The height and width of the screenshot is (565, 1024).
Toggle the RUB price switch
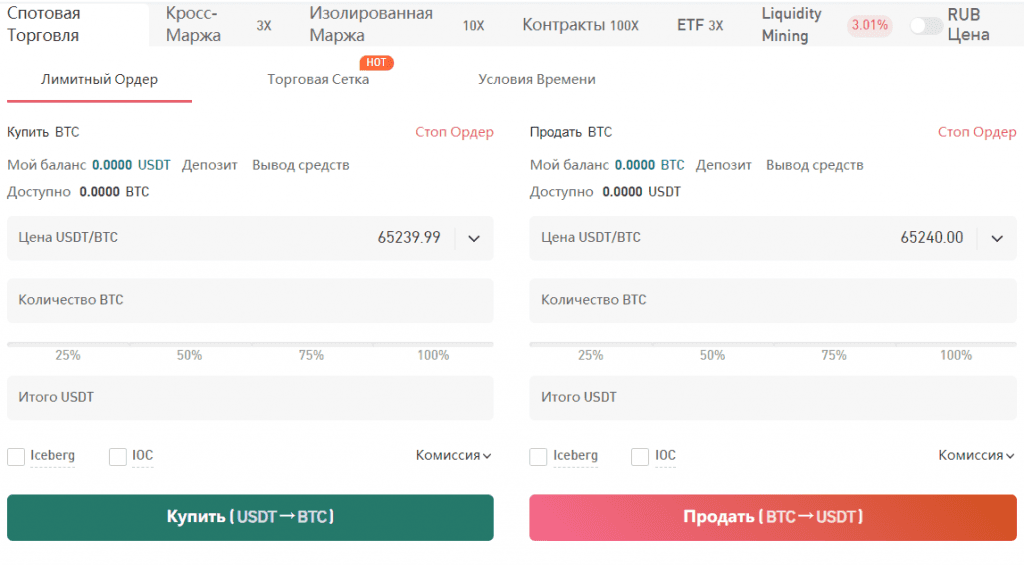[926, 26]
